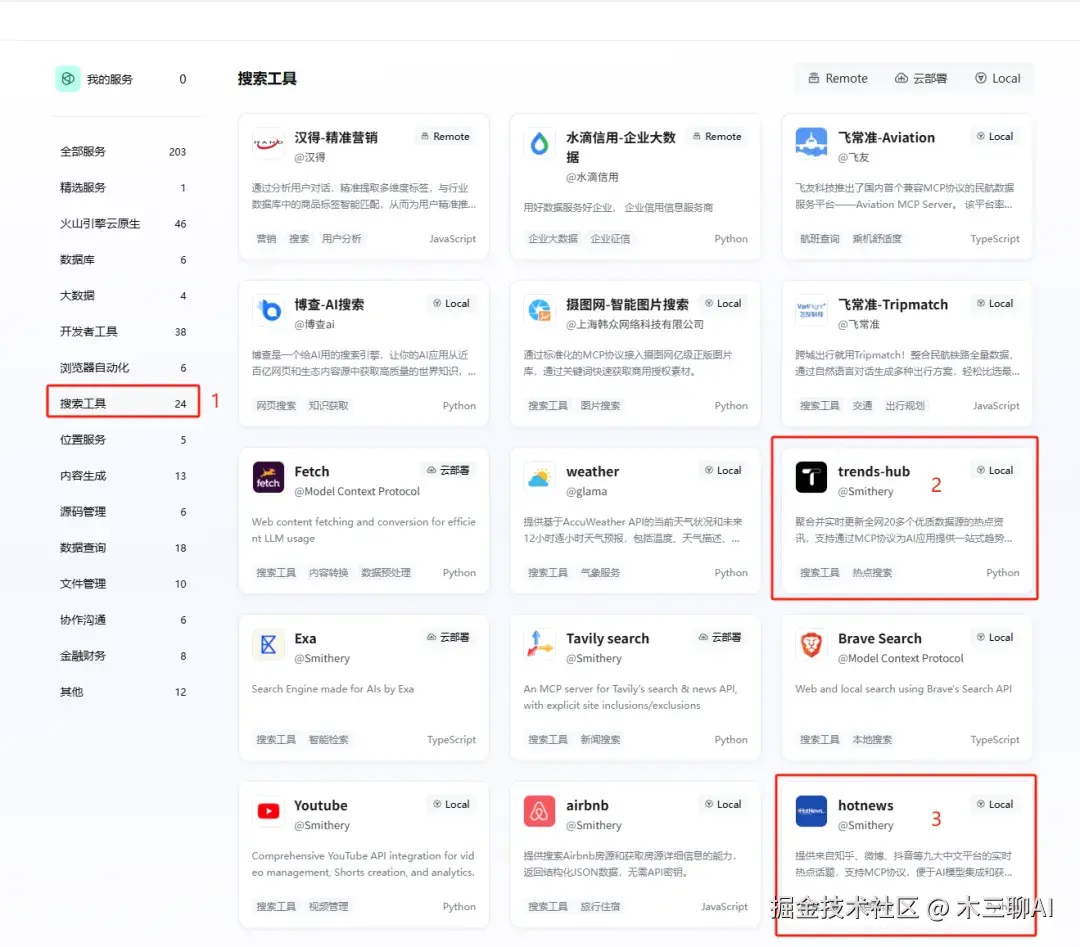Screen dimensions: 1080x947
Task: Open the 金融财务 category
Action: click(123, 656)
